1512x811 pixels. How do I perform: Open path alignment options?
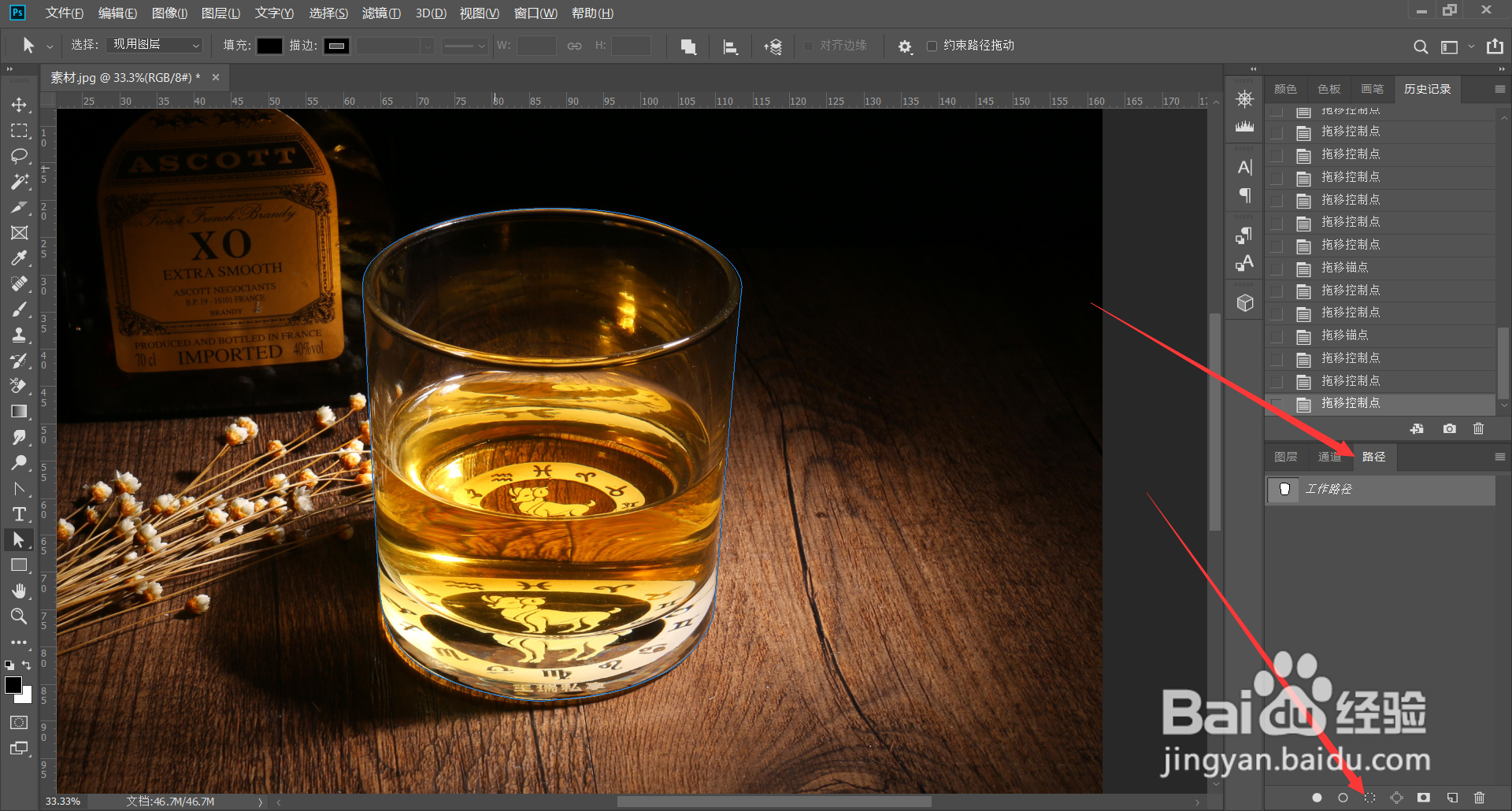[x=731, y=46]
